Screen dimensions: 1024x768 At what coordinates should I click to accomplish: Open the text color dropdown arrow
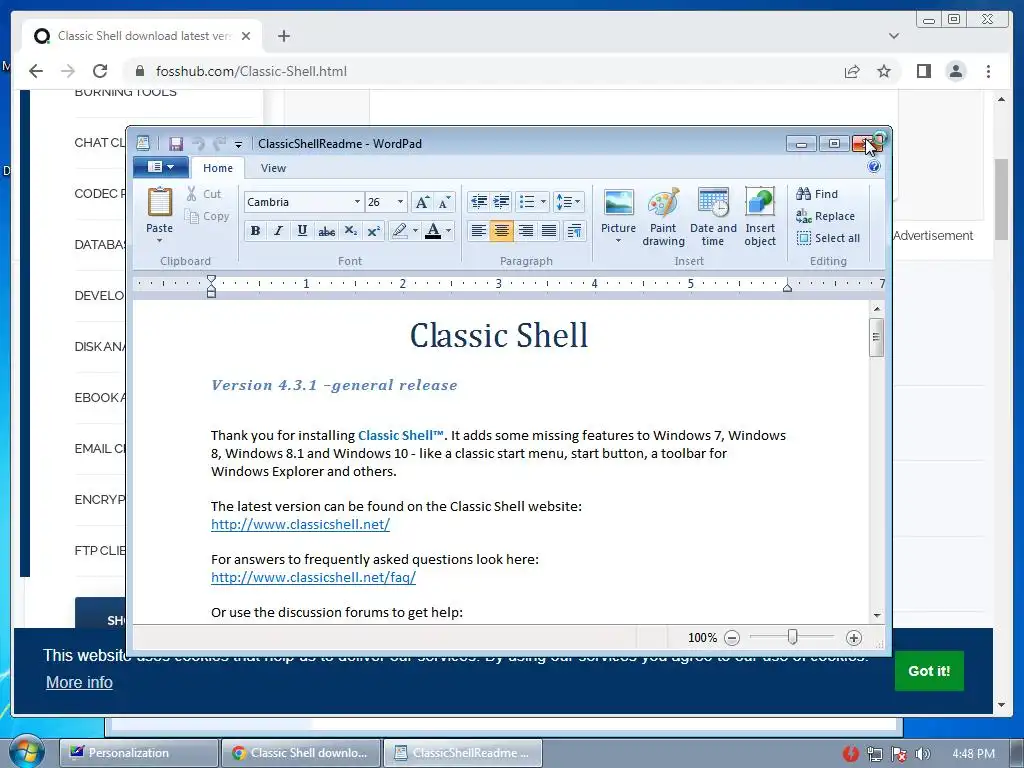449,231
